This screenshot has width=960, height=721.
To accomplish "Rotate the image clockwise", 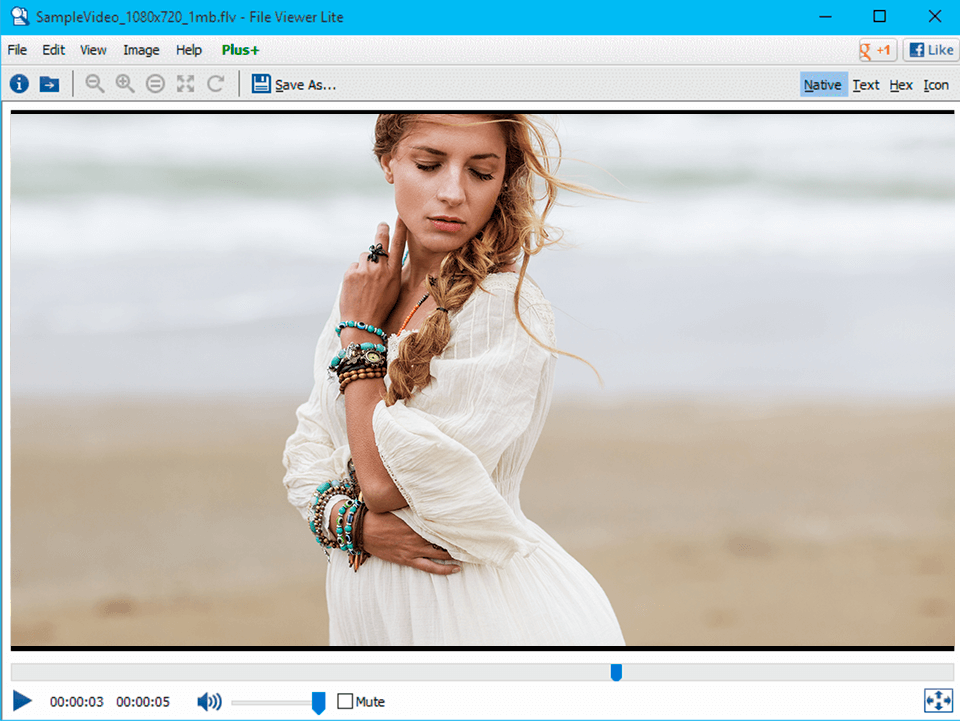I will [214, 84].
